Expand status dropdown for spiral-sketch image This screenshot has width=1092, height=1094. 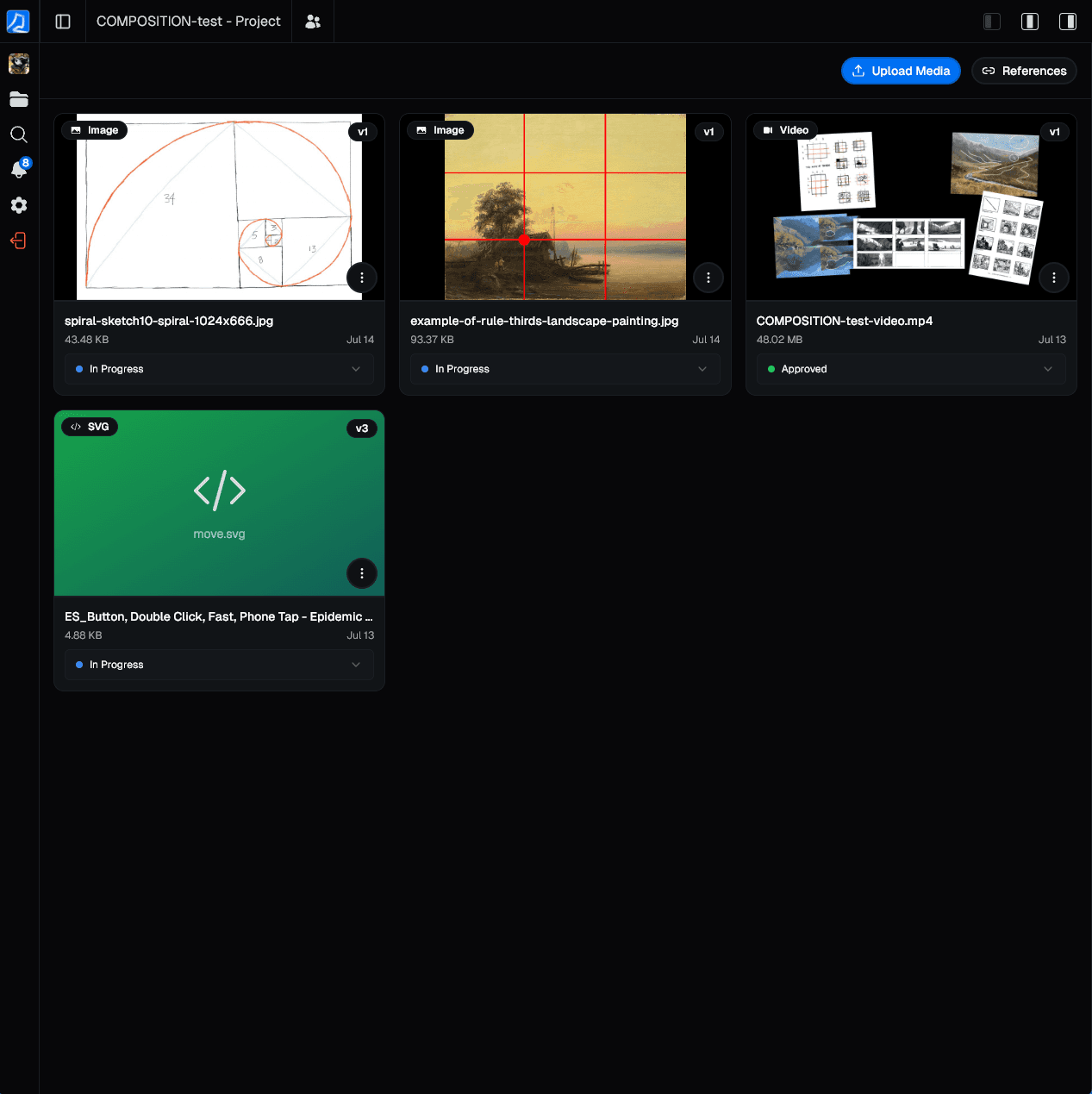tap(219, 369)
